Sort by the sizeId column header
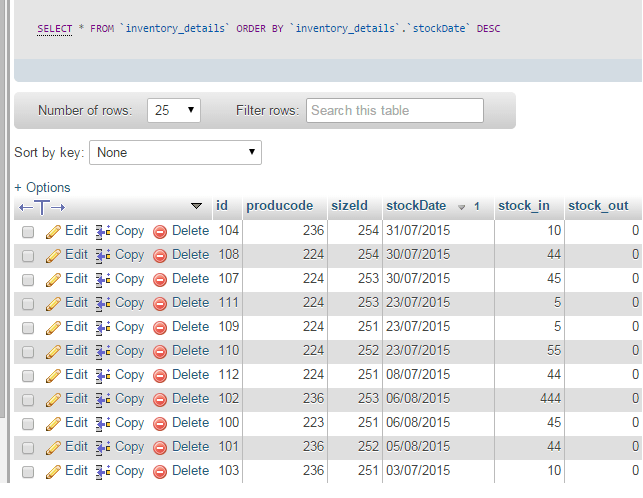 coord(349,206)
